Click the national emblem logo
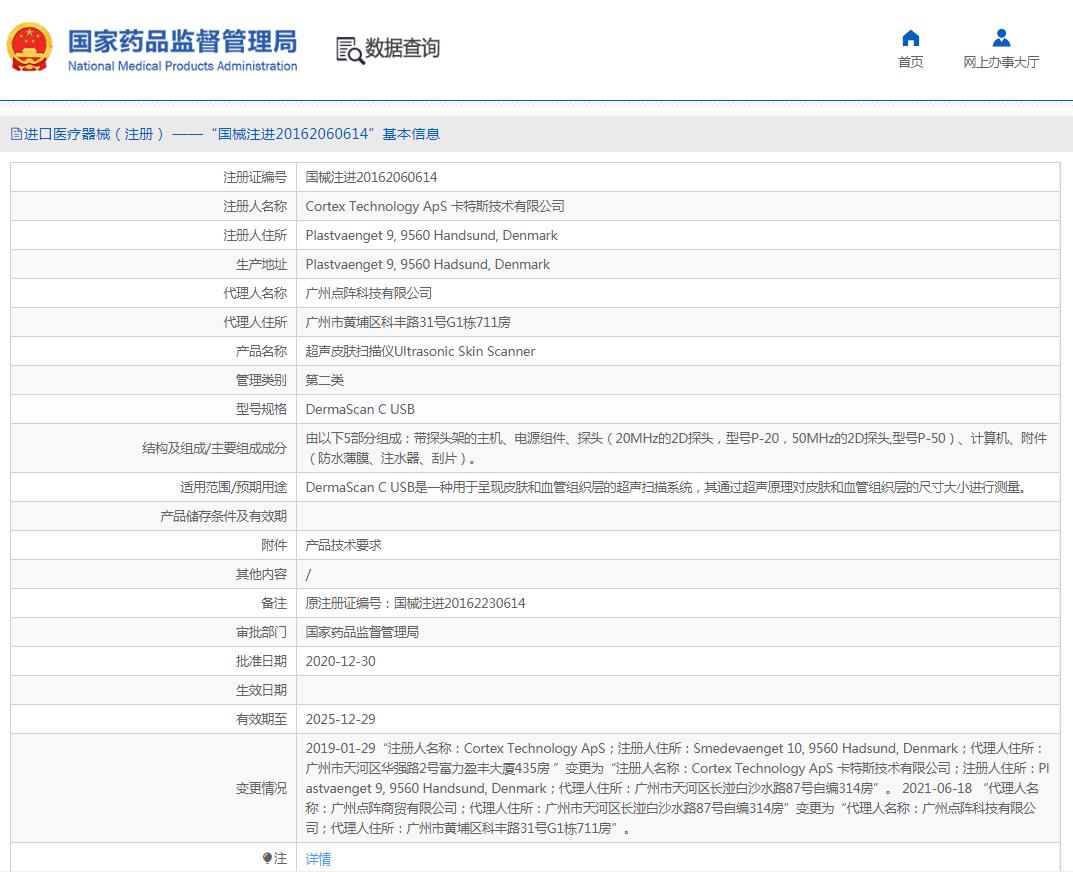Screen dimensions: 1073x872 [29, 48]
